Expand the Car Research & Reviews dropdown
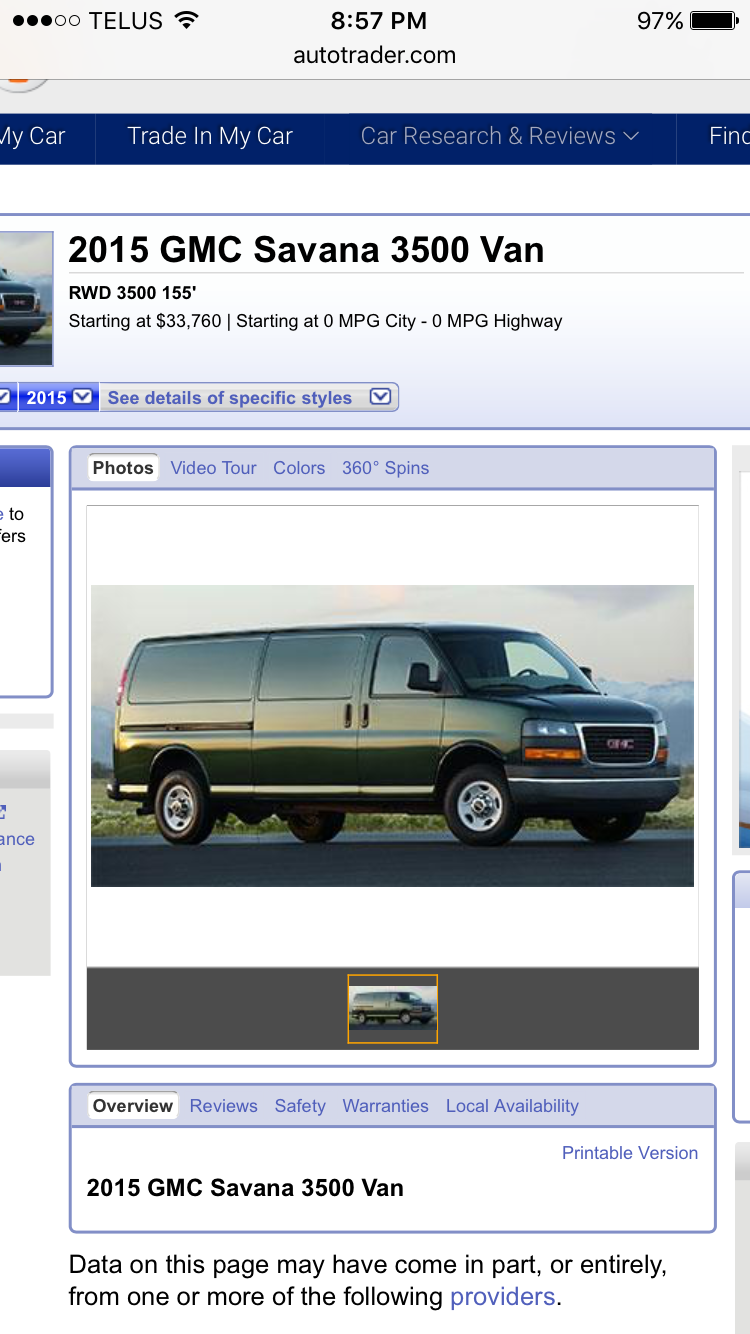The width and height of the screenshot is (750, 1334). pos(499,137)
